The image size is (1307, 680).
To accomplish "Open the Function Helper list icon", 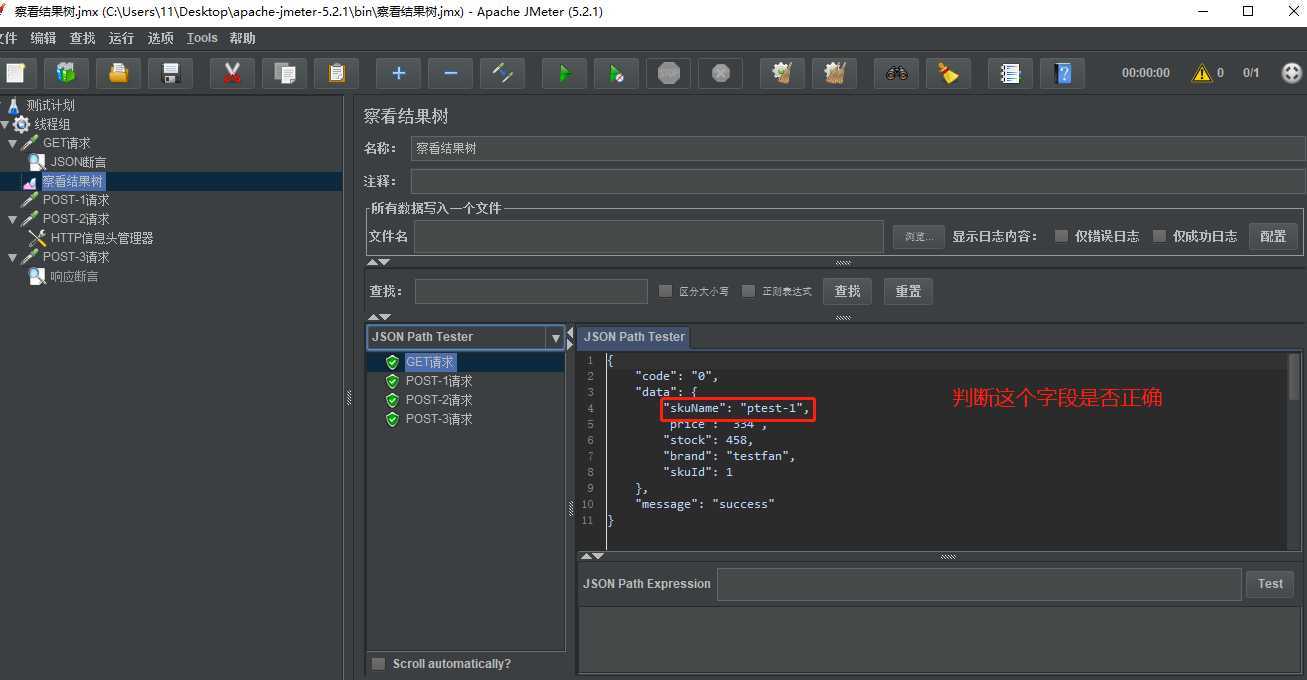I will pos(1010,73).
